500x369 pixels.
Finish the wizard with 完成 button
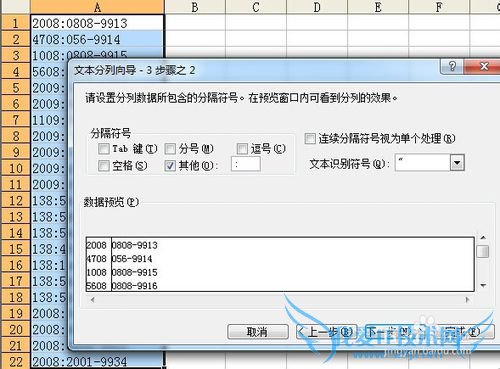coord(464,332)
